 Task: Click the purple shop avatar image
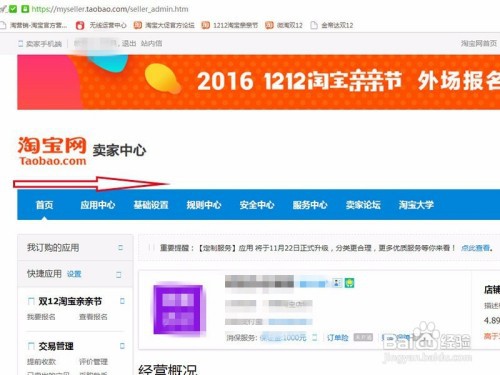(178, 309)
